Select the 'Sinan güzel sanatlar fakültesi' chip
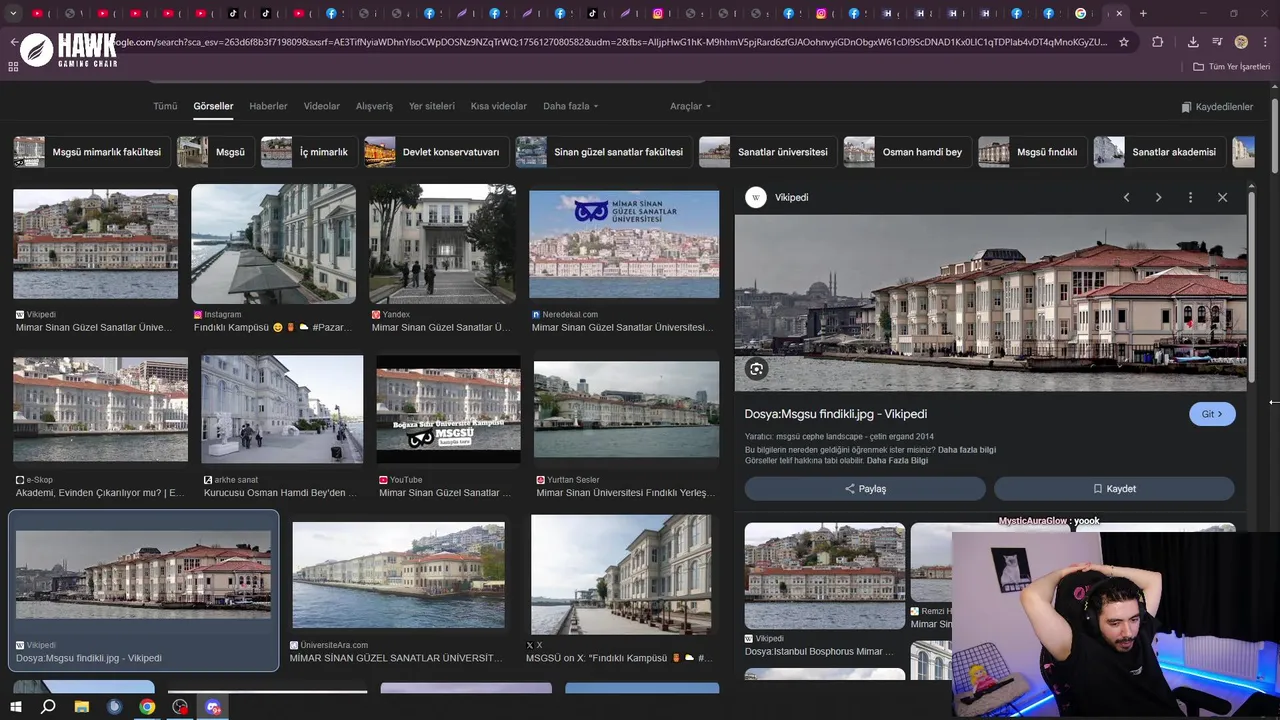The height and width of the screenshot is (720, 1280). [x=603, y=152]
